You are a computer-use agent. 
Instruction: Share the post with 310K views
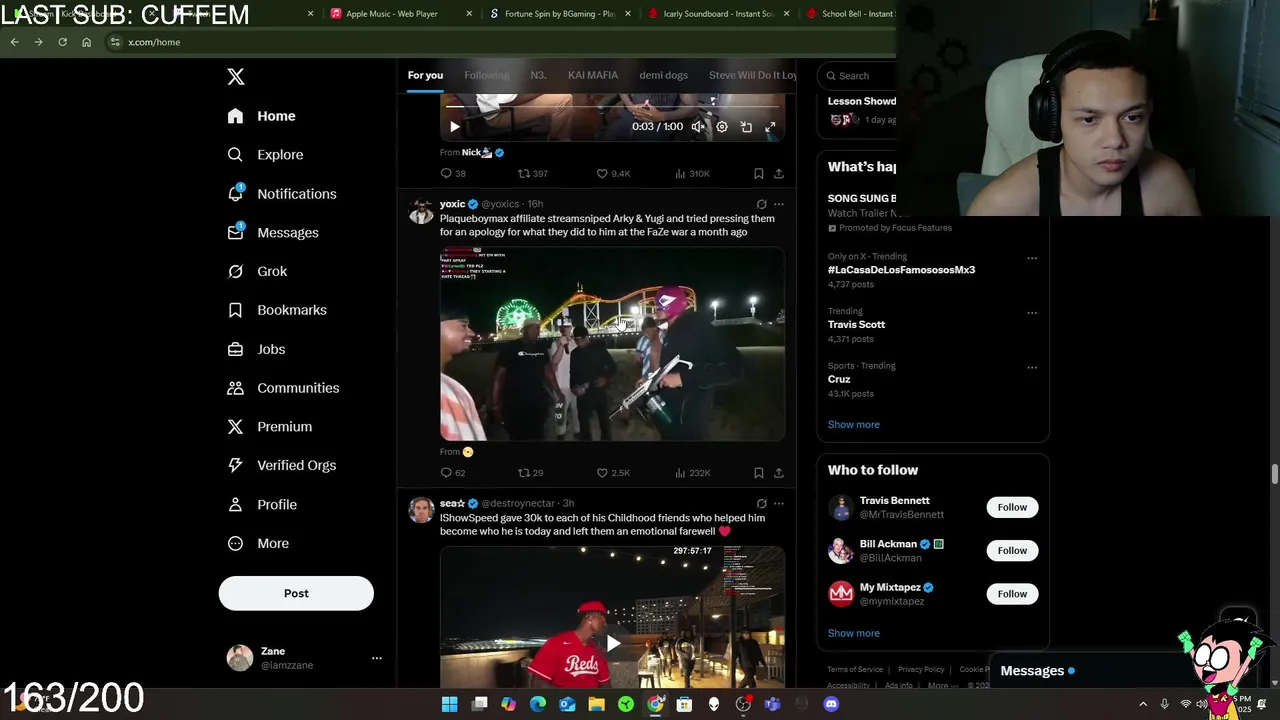coord(779,174)
